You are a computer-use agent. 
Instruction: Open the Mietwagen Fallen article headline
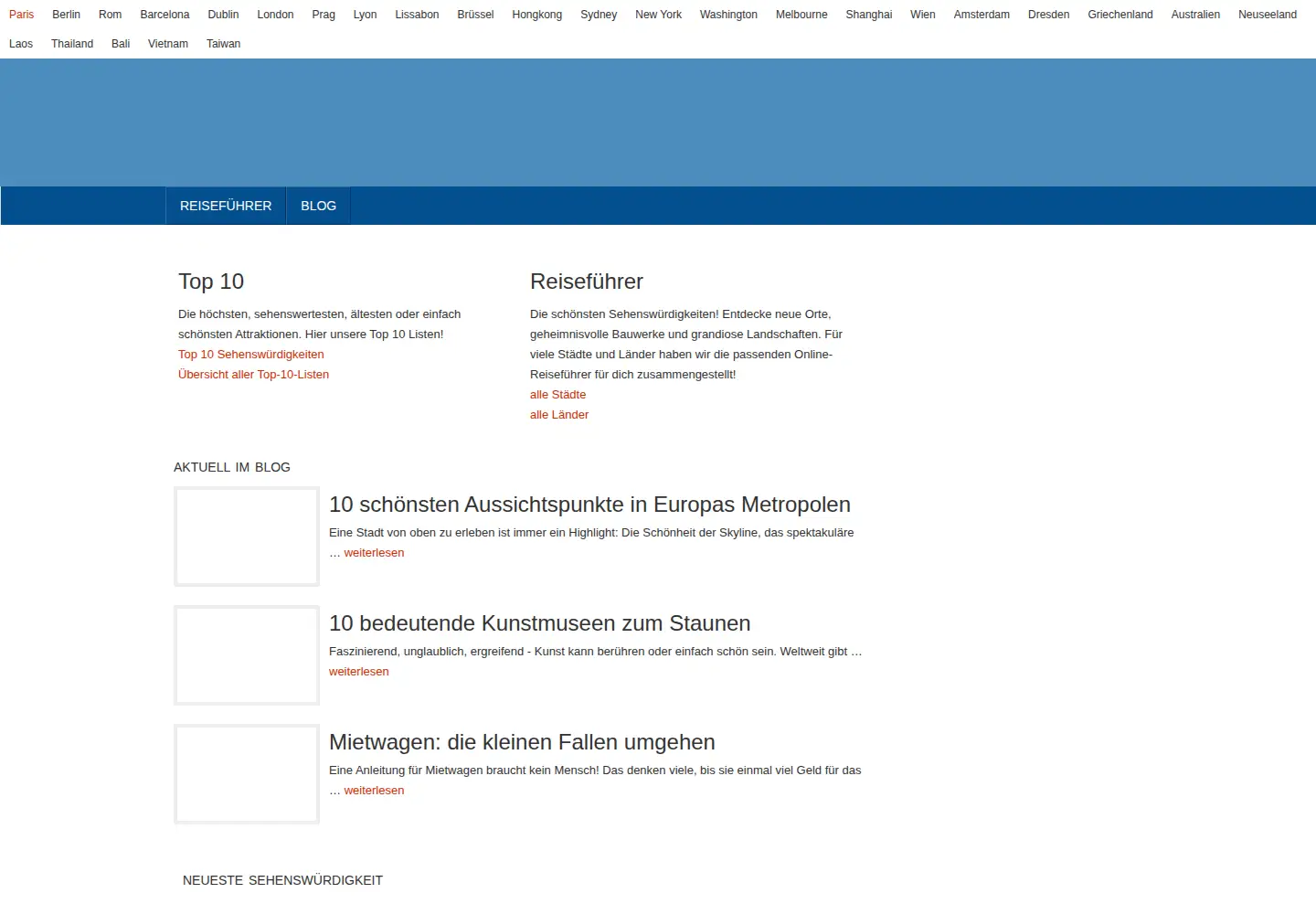tap(522, 742)
